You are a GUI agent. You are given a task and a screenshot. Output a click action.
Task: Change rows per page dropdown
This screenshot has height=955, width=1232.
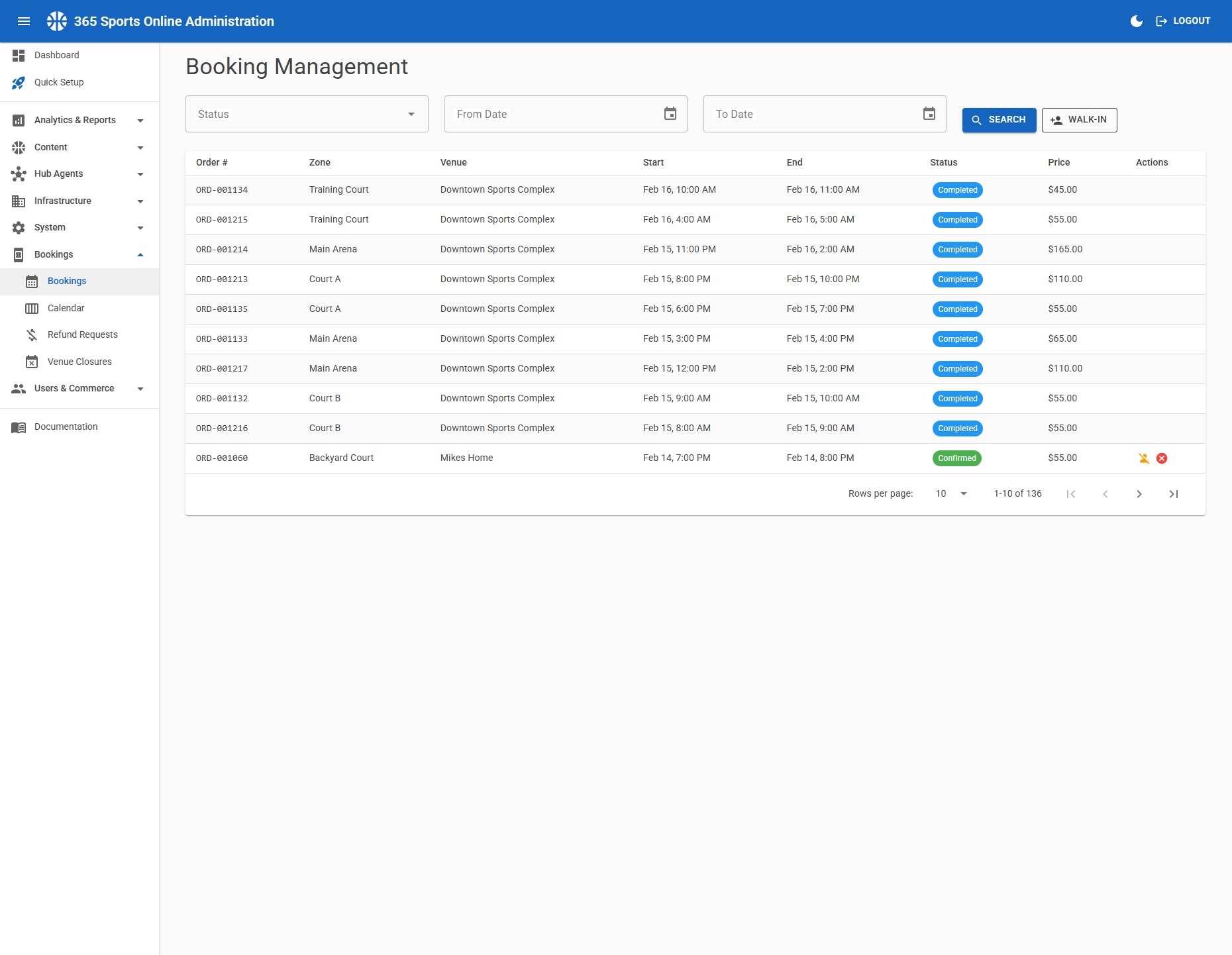(951, 494)
